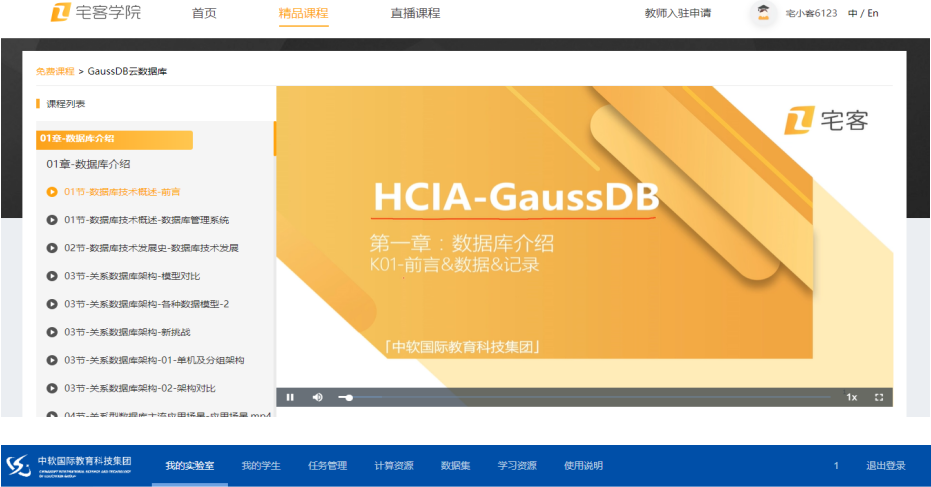
Task: Enter fullscreen mode in the video player
Action: [879, 397]
